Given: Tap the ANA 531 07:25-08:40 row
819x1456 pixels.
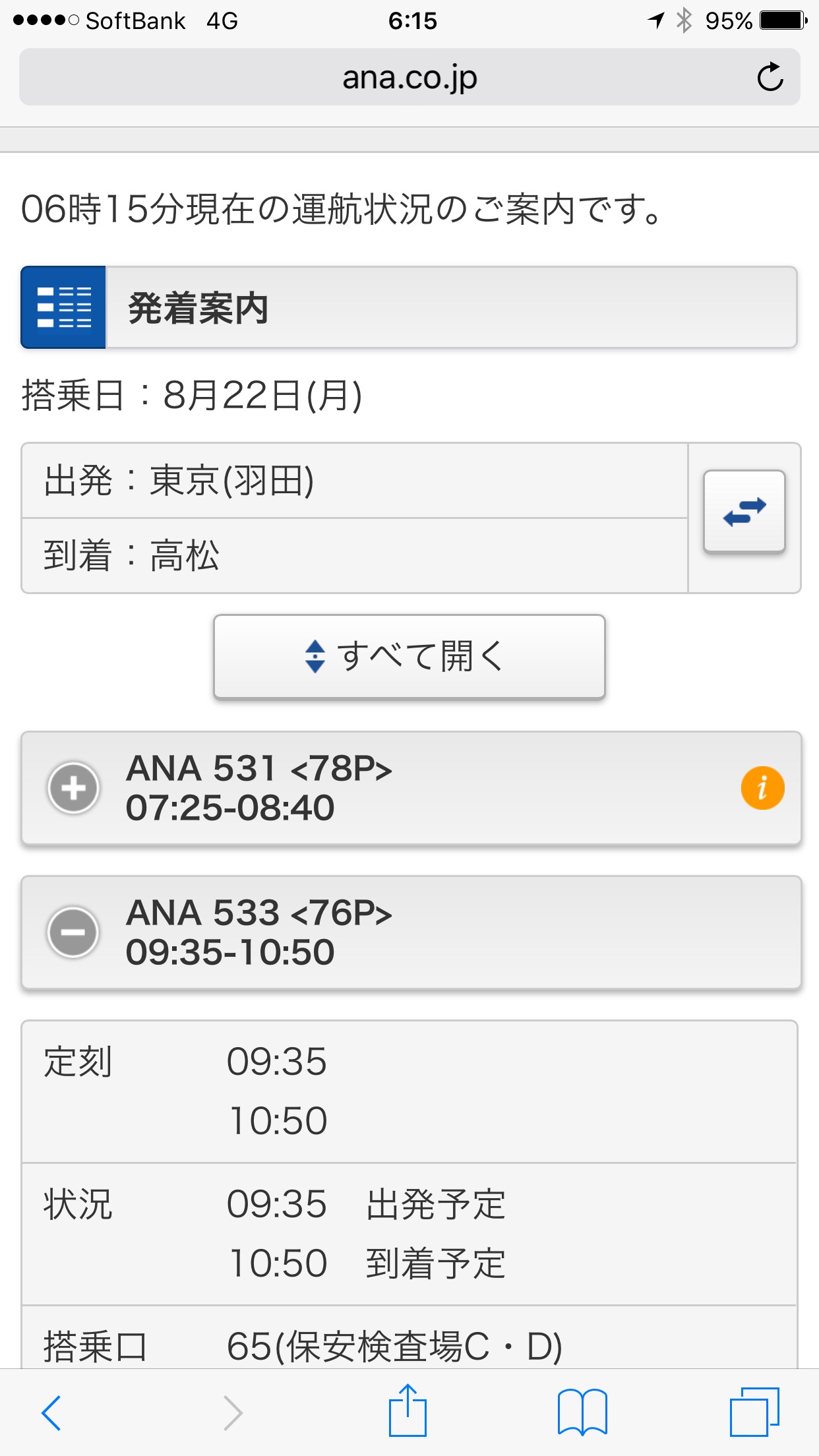Looking at the screenshot, I should tap(396, 788).
